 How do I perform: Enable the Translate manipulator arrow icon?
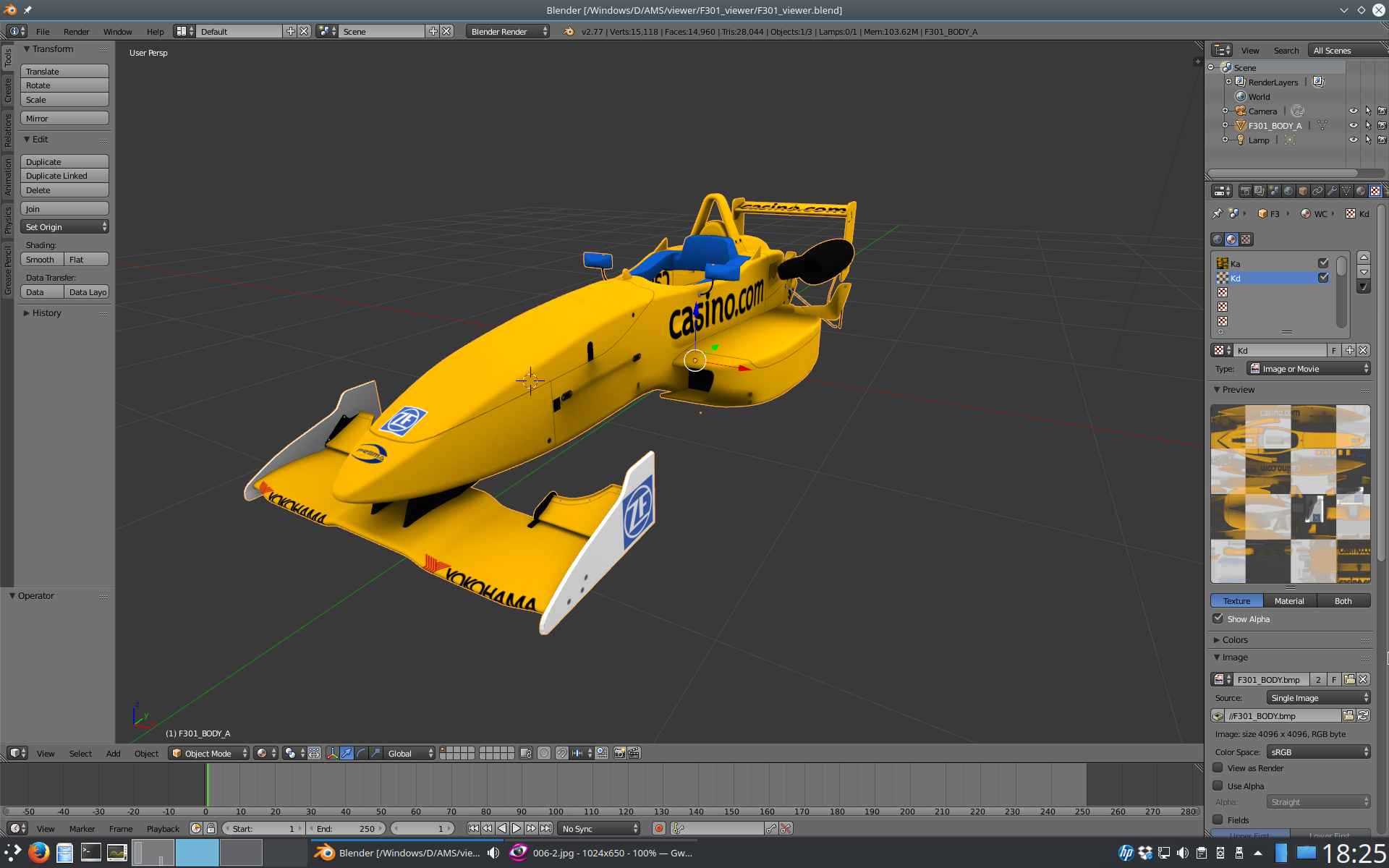[347, 753]
